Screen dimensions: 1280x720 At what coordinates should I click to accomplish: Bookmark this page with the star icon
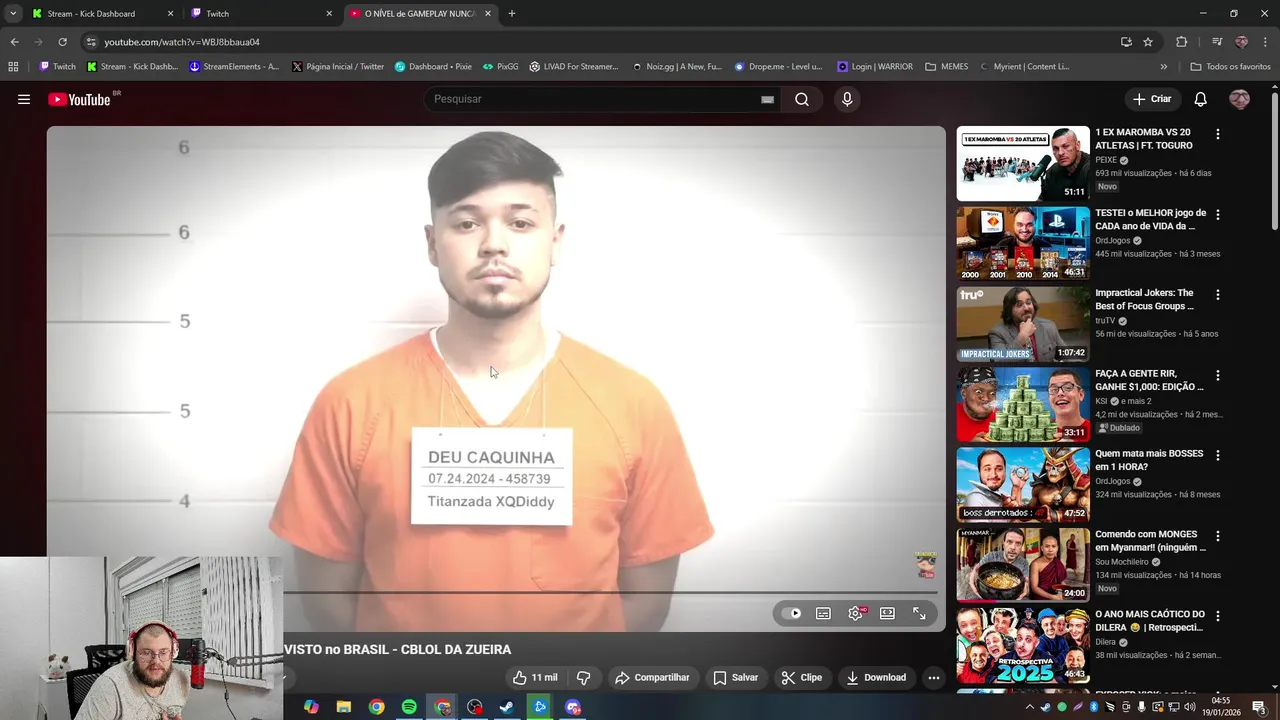[x=1148, y=42]
